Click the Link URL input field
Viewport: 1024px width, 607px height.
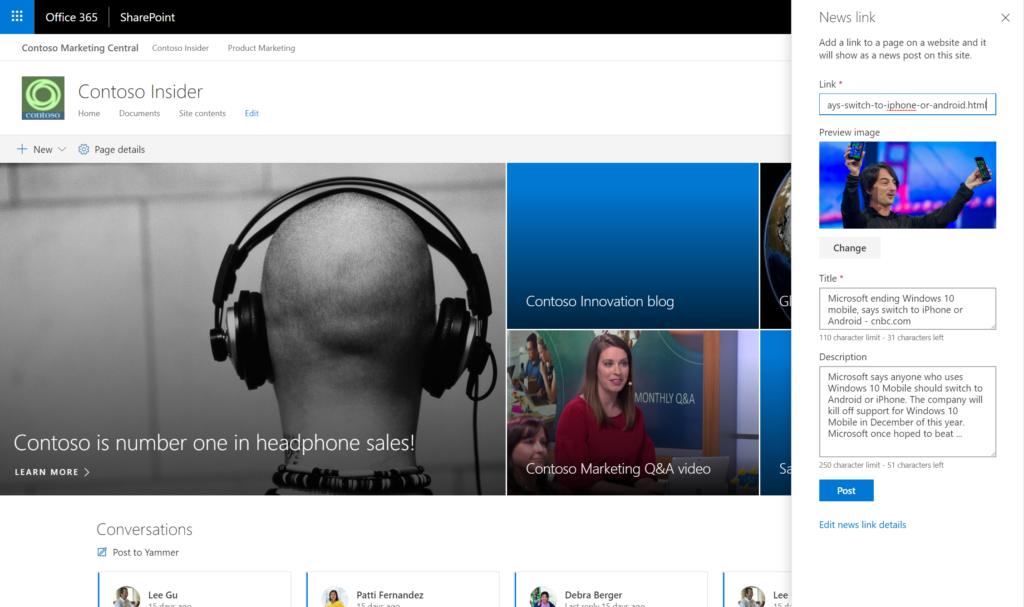(907, 105)
